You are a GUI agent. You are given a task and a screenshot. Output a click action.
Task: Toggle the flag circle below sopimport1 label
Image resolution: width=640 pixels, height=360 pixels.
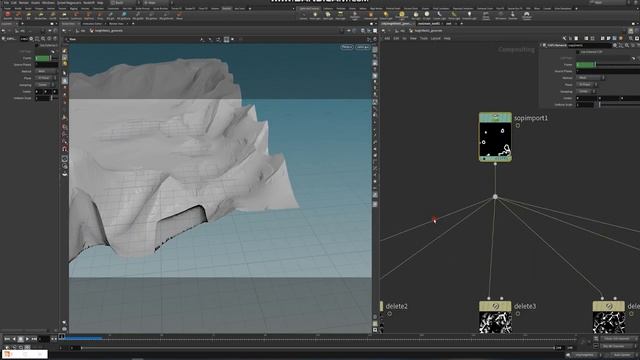pyautogui.click(x=518, y=126)
